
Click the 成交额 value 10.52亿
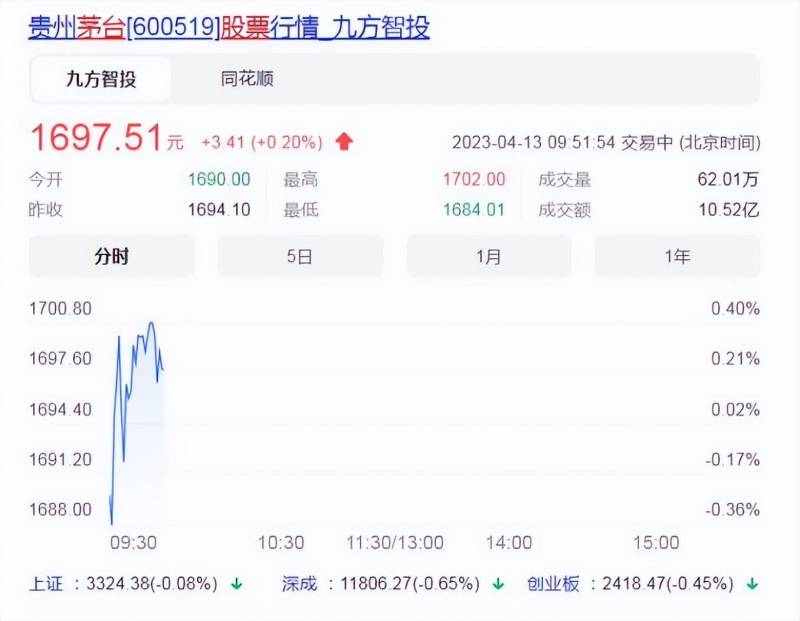[x=729, y=210]
